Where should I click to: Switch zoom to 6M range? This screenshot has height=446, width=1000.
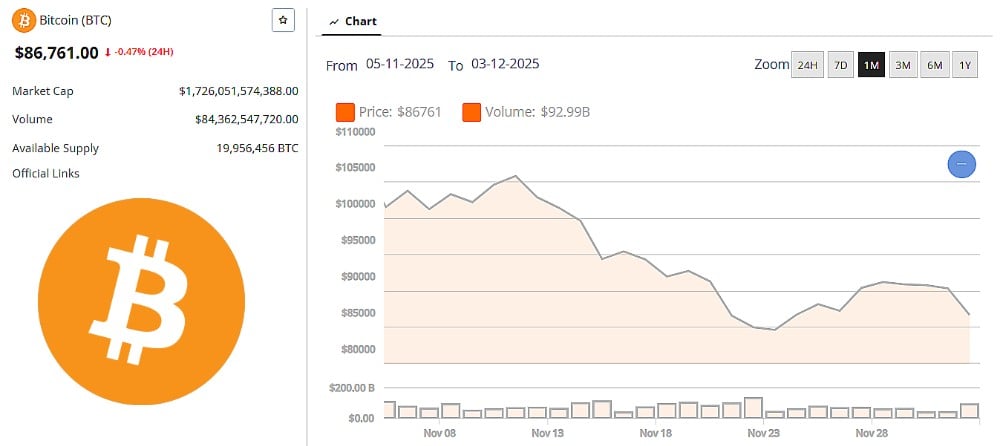click(x=934, y=65)
